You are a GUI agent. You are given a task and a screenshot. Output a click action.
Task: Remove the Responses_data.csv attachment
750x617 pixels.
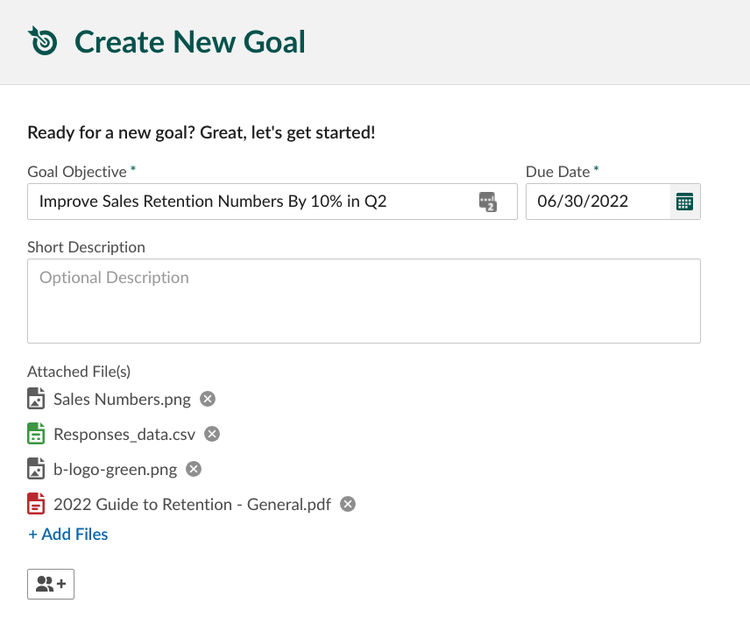point(212,434)
